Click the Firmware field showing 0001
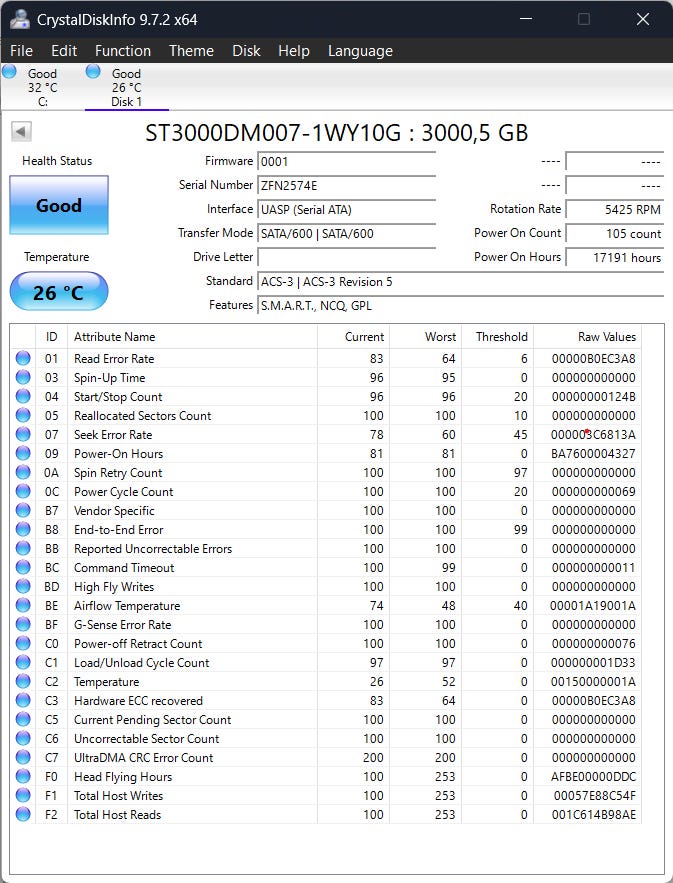This screenshot has width=673, height=883. pos(346,162)
